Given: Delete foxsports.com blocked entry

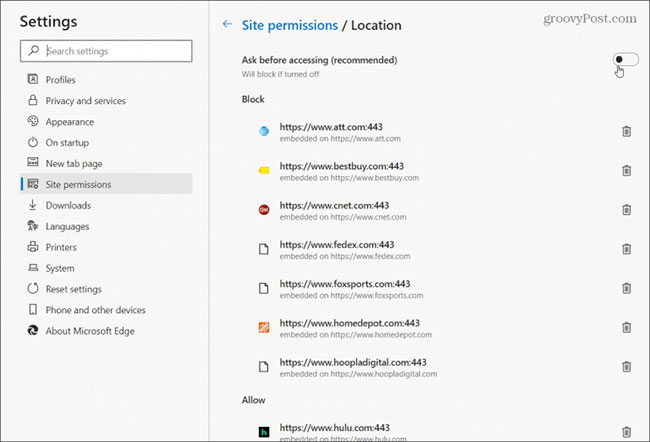Looking at the screenshot, I should (x=626, y=288).
